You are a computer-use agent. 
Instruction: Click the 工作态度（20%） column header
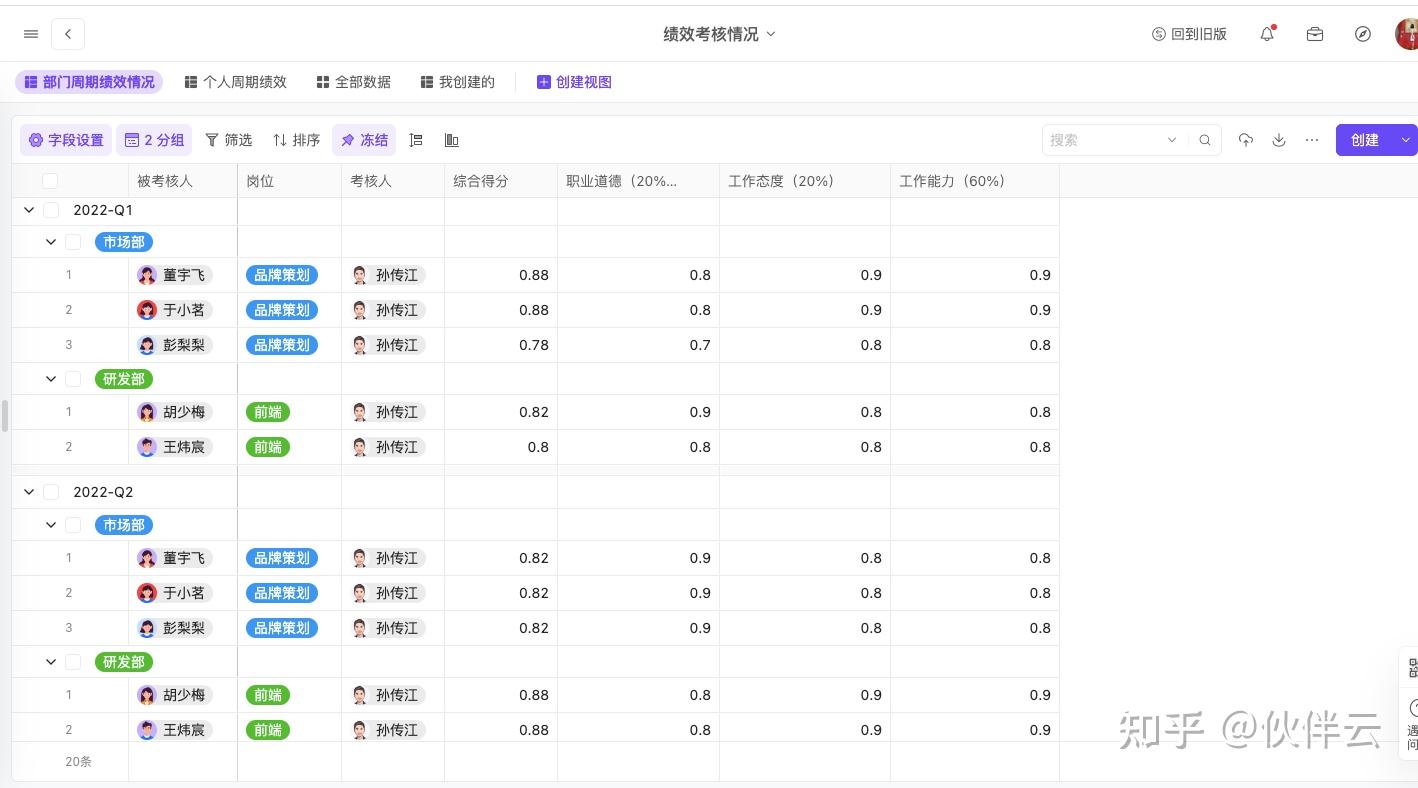(805, 181)
